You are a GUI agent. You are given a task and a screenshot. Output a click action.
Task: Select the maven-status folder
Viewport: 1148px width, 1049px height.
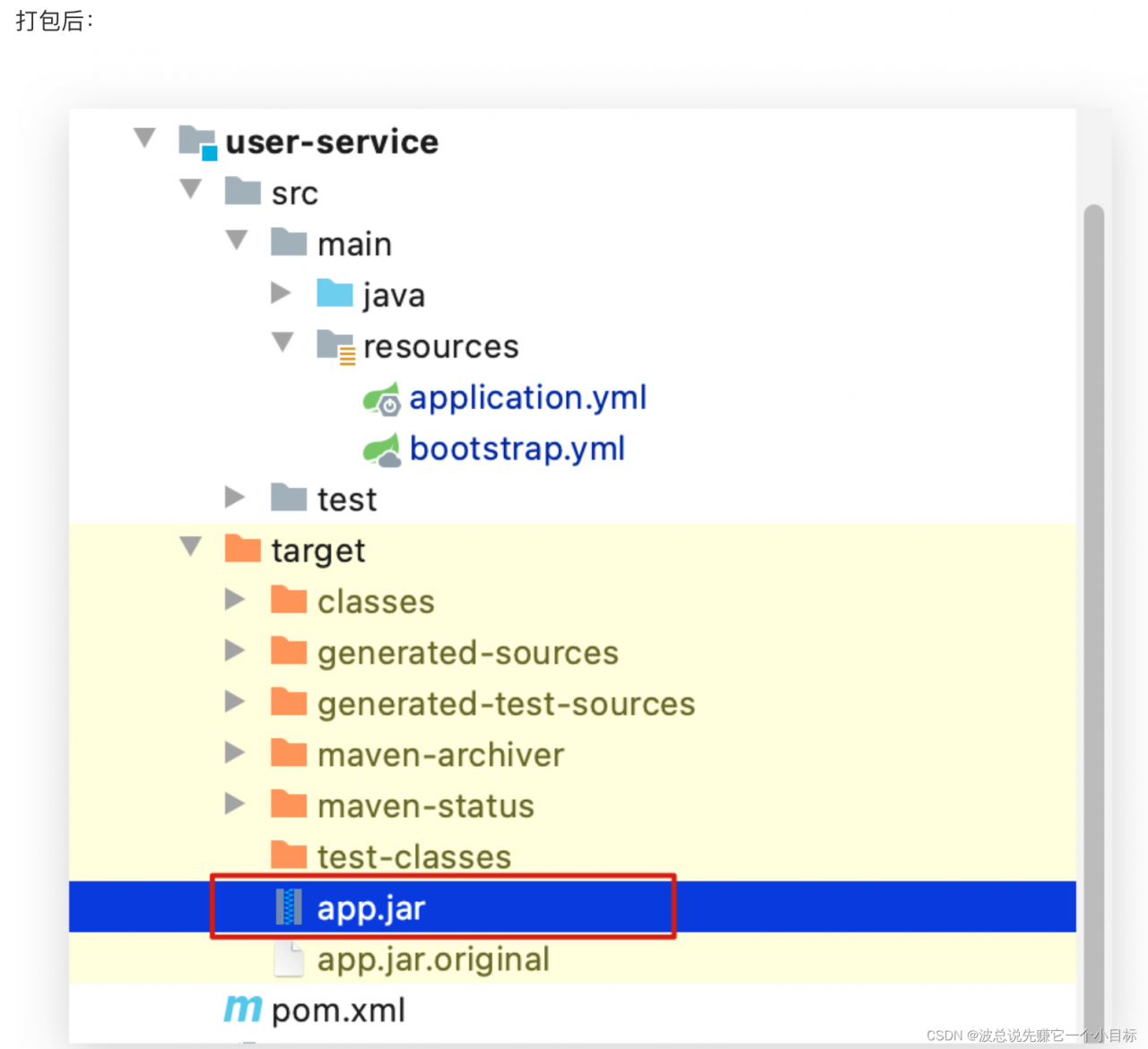point(425,806)
